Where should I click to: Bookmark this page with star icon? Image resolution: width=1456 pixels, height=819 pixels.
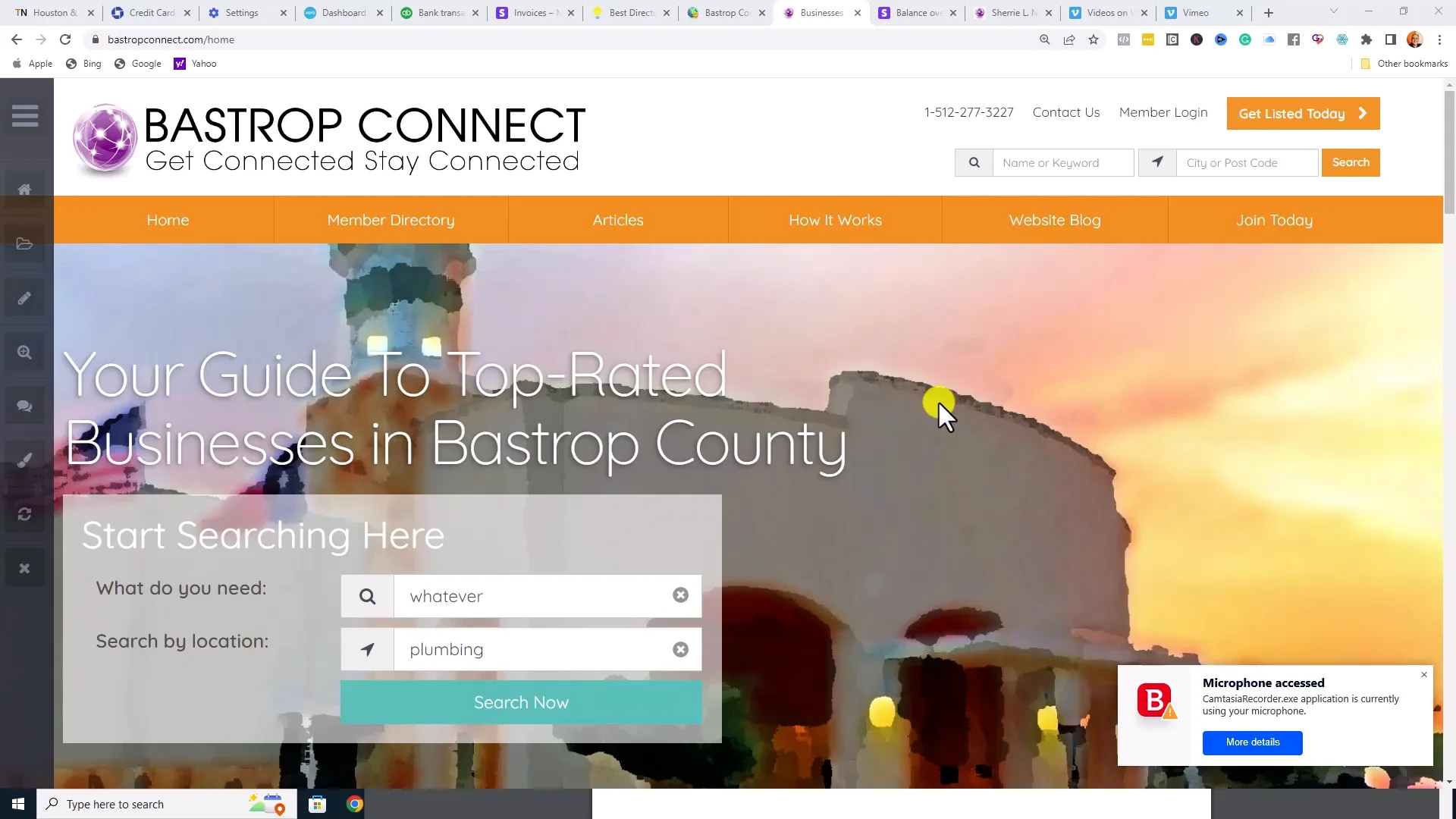click(x=1093, y=39)
